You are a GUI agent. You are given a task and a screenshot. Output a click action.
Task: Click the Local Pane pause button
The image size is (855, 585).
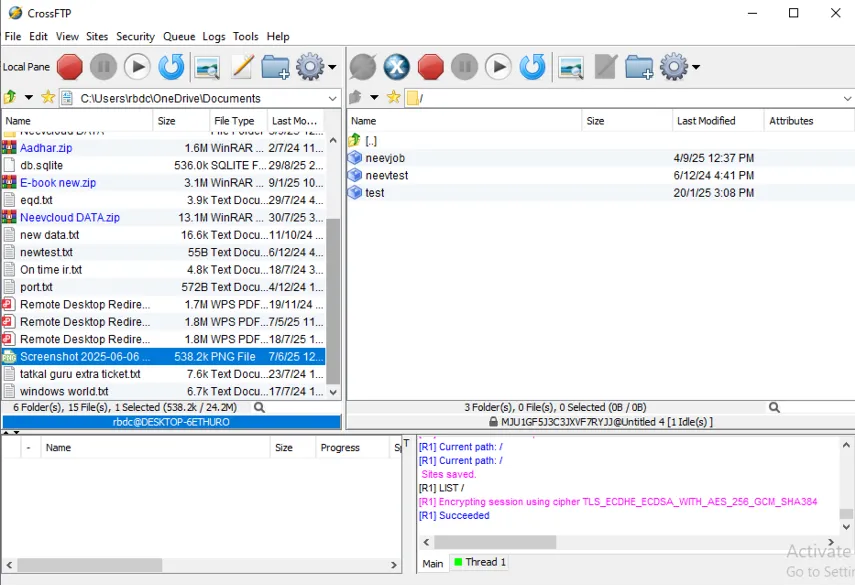click(103, 67)
